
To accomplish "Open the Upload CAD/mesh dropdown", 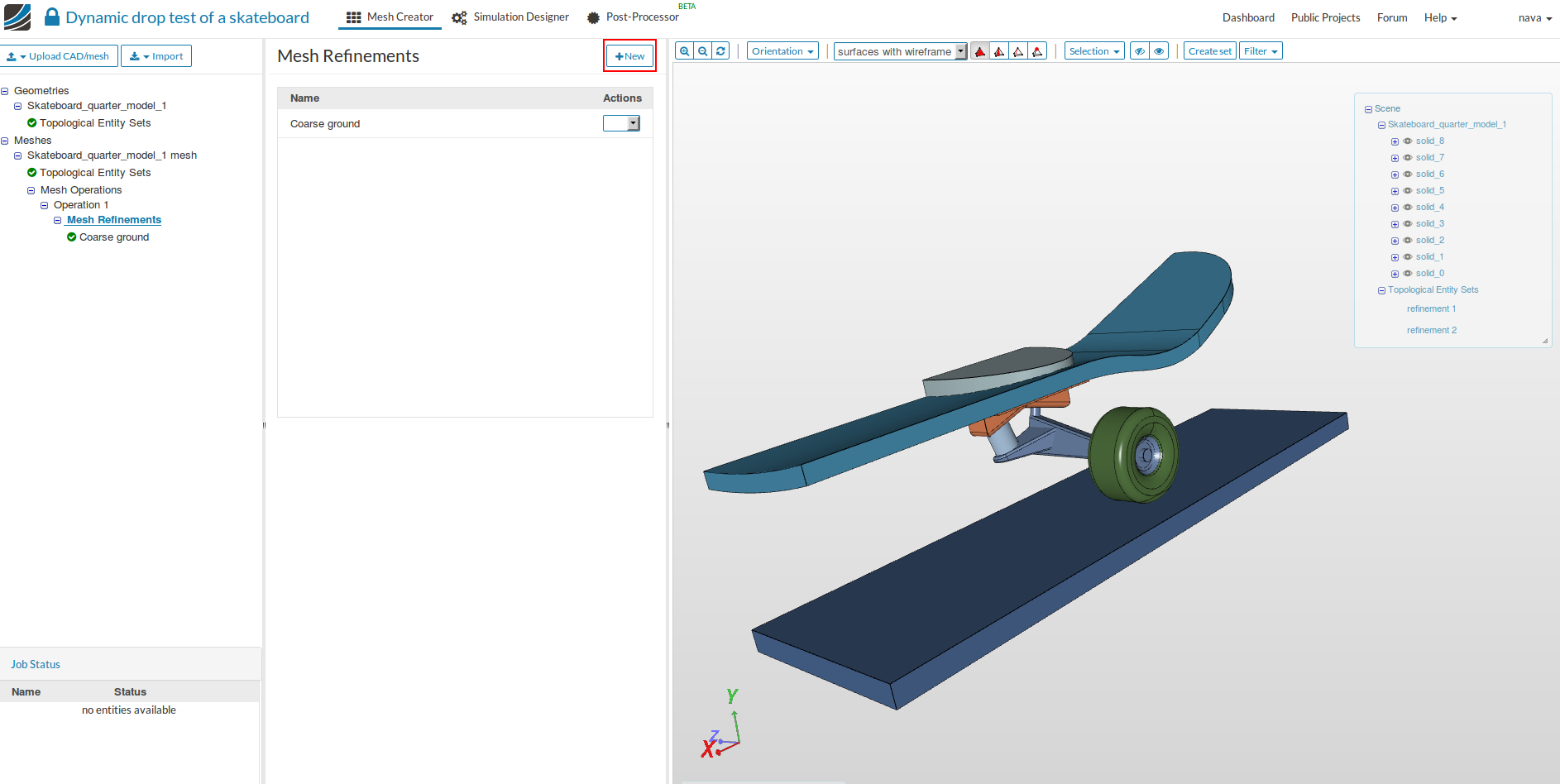I will (x=59, y=56).
